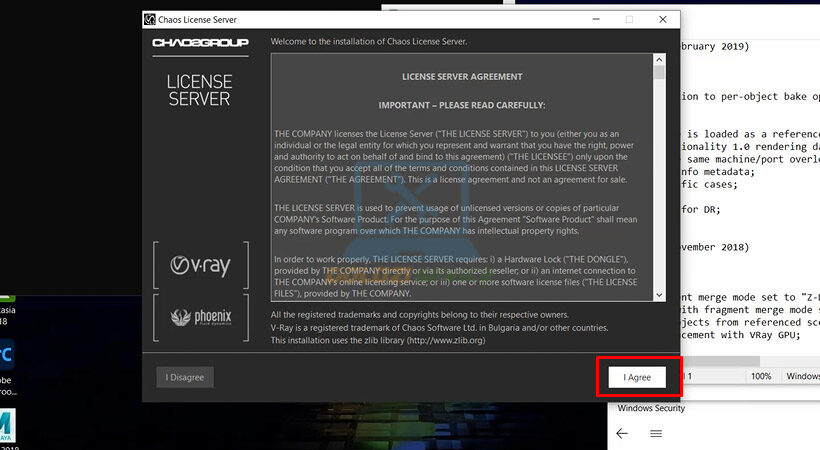
Task: Open the Windows Security hamburger menu
Action: click(656, 433)
